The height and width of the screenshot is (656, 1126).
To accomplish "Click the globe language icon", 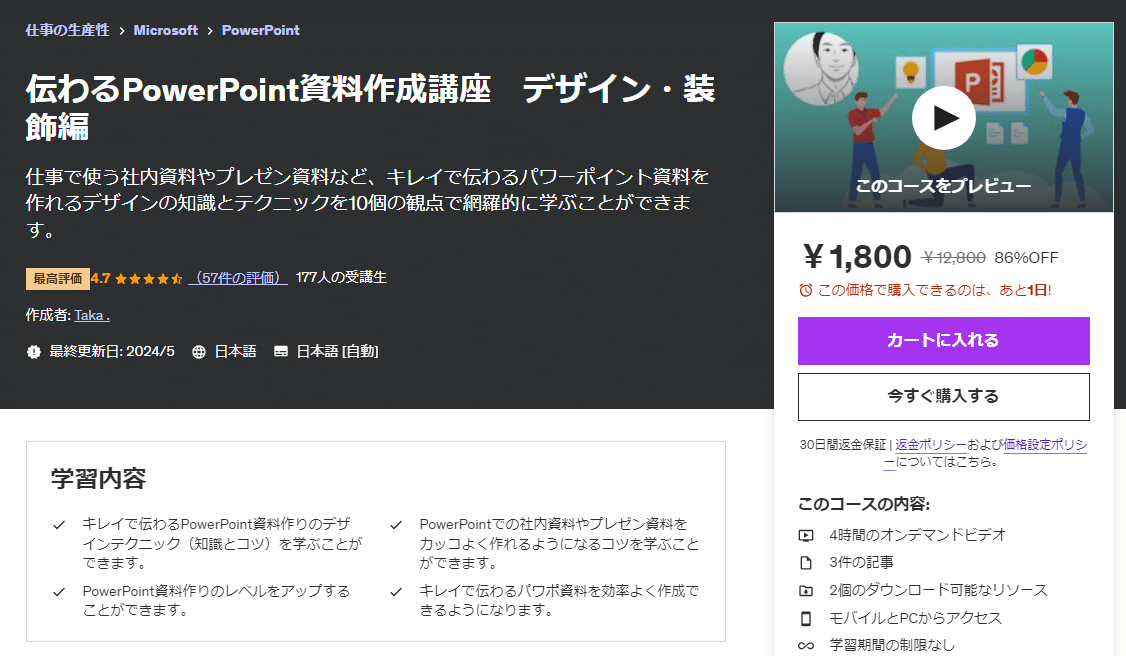I will tap(199, 352).
